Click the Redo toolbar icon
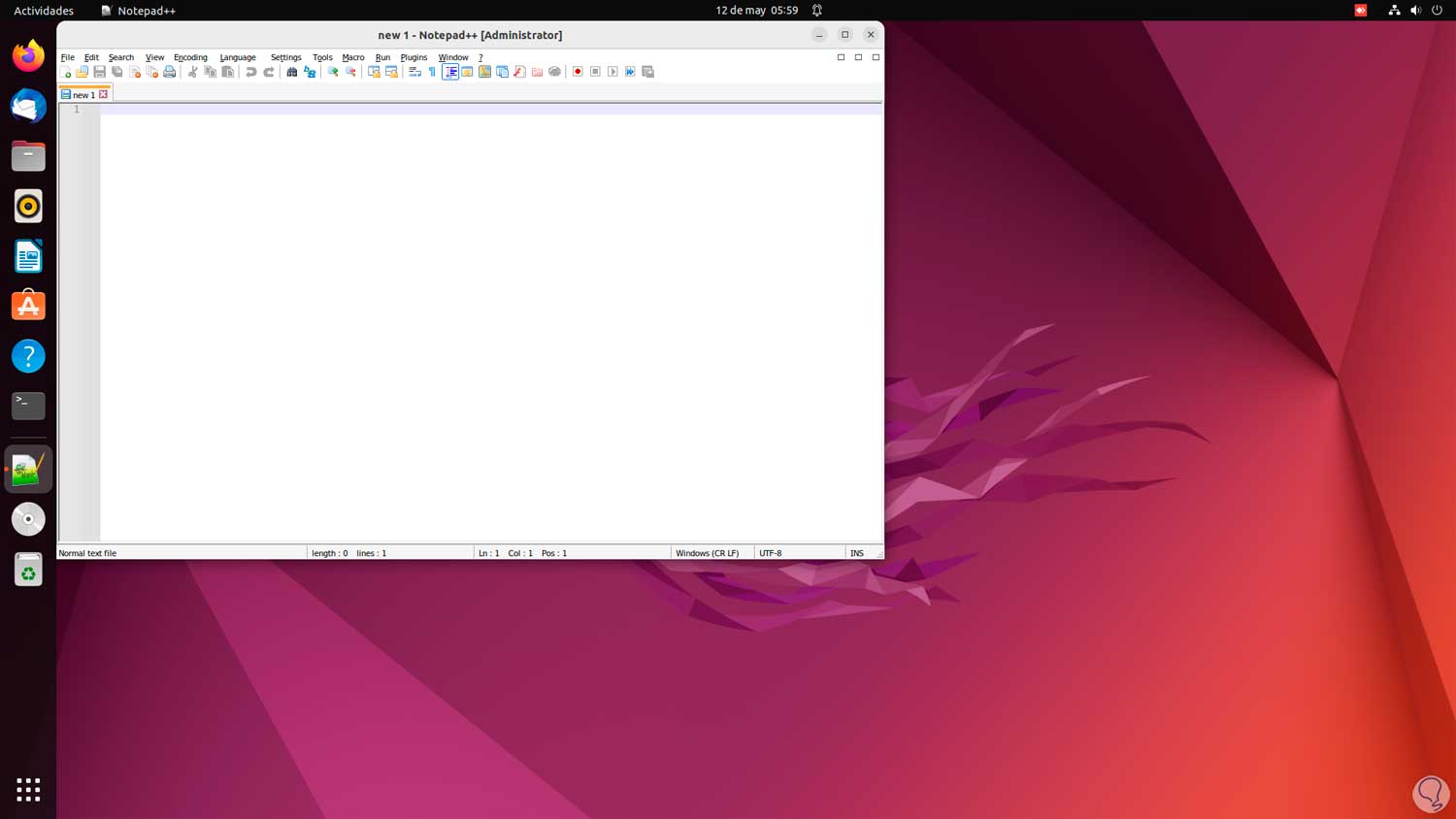This screenshot has width=1456, height=819. (269, 72)
